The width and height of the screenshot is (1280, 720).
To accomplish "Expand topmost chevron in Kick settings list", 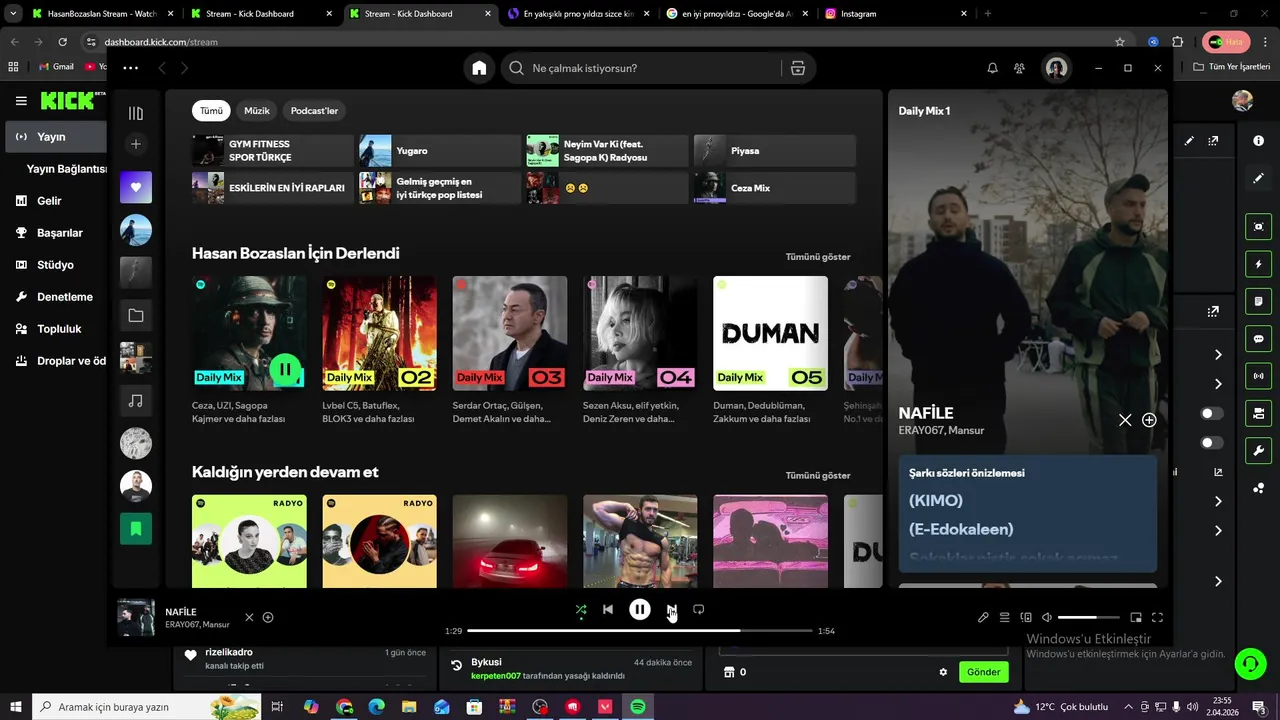I will (x=1218, y=355).
